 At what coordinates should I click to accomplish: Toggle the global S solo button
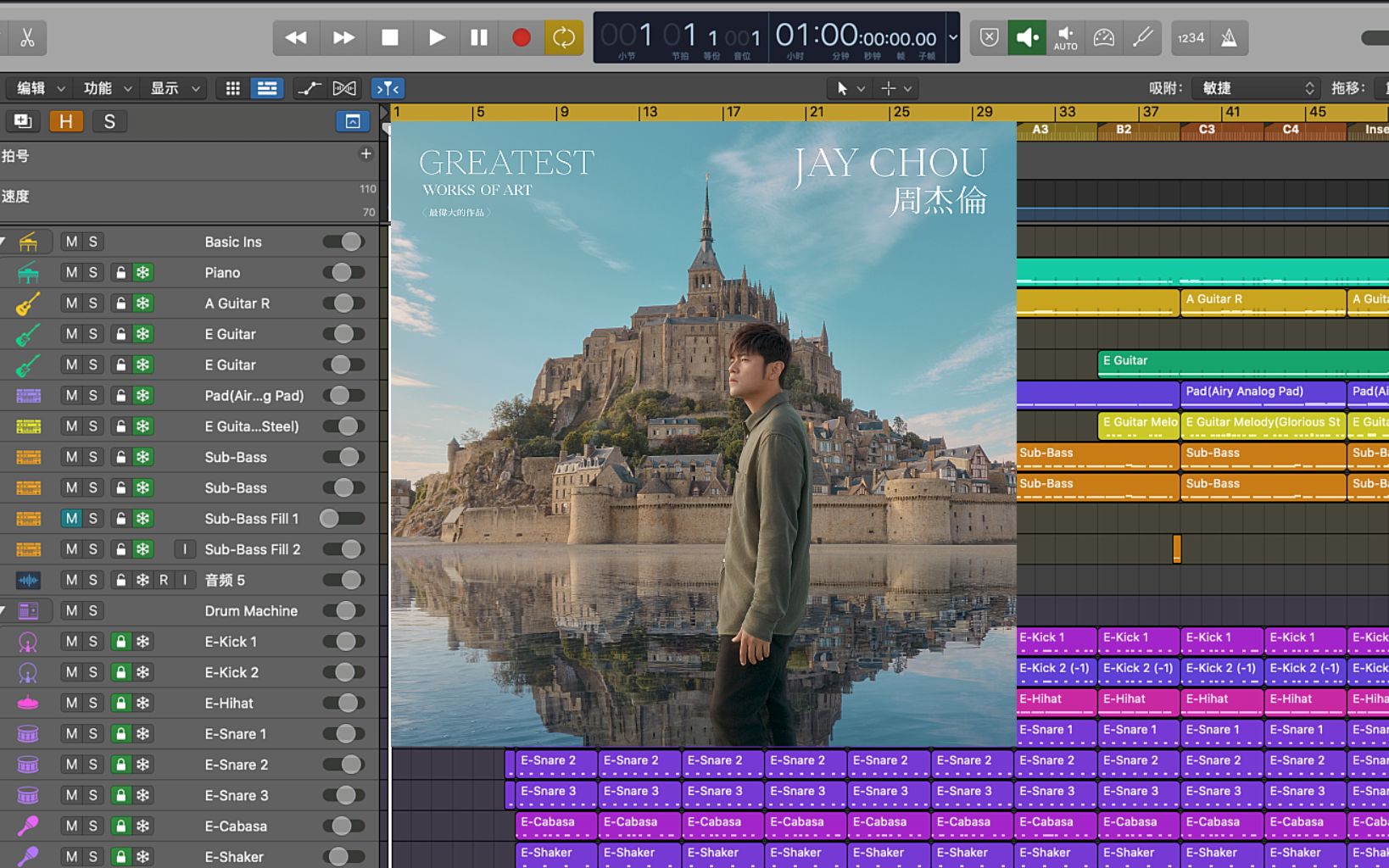pyautogui.click(x=109, y=121)
